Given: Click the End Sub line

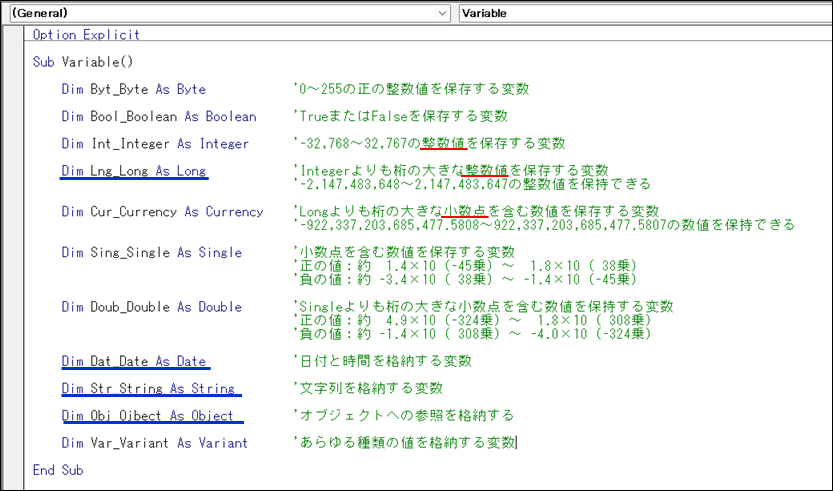Looking at the screenshot, I should pos(58,470).
